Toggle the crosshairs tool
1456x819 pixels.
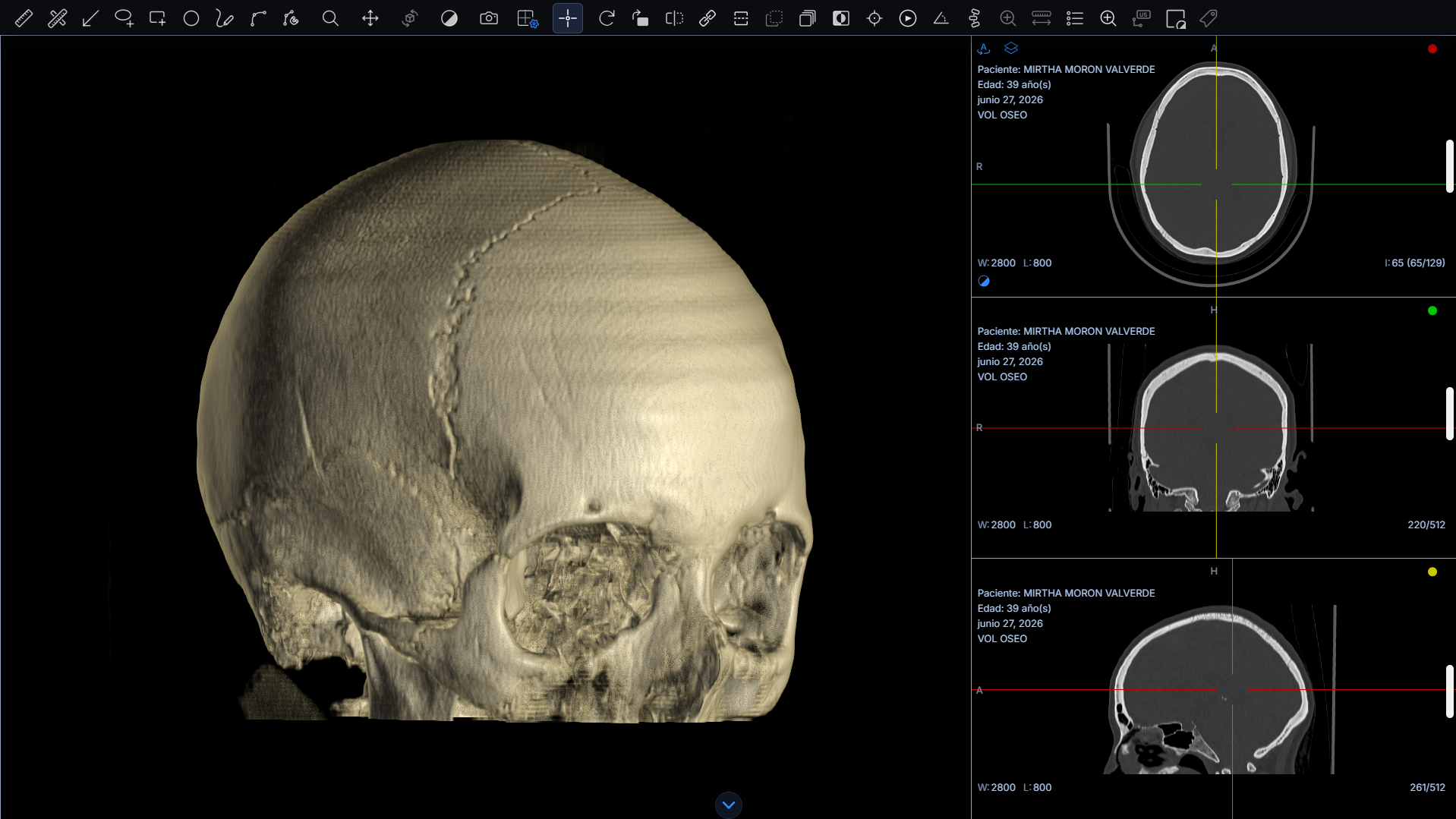[x=568, y=18]
